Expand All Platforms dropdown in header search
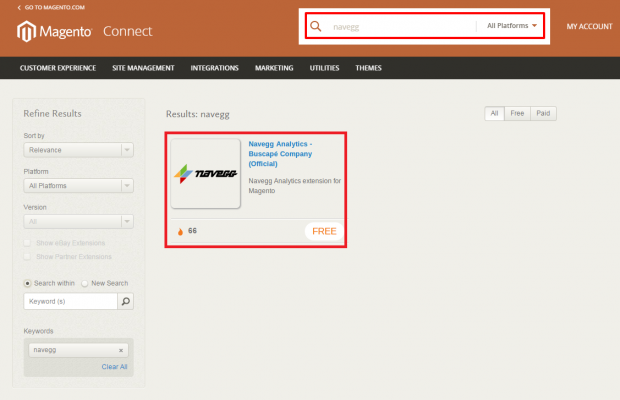Viewport: 620px width, 400px height. (512, 26)
